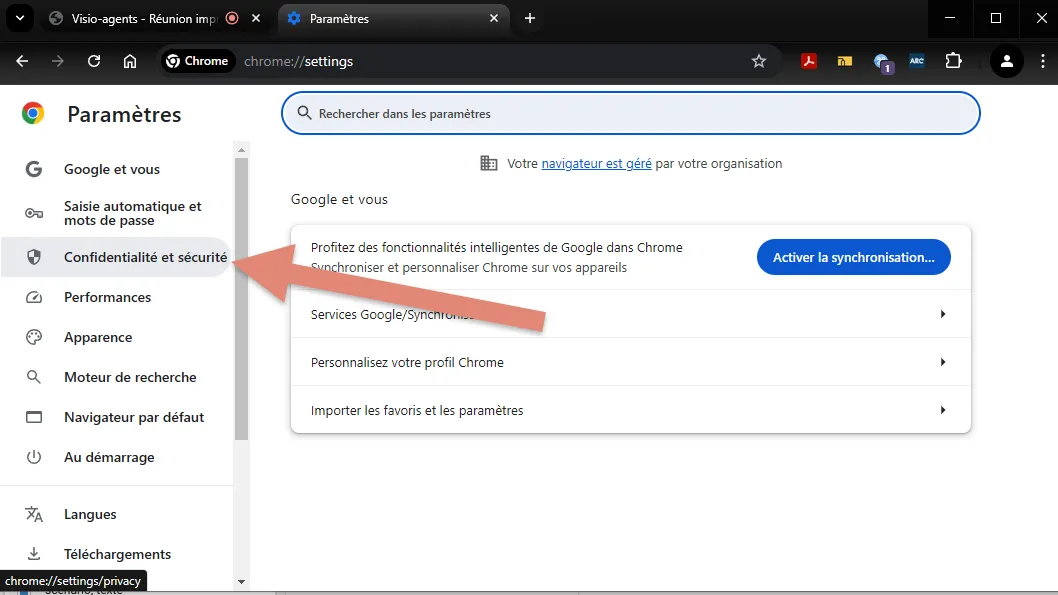This screenshot has width=1058, height=595.
Task: Open the extension with badge number 1
Action: [x=882, y=63]
